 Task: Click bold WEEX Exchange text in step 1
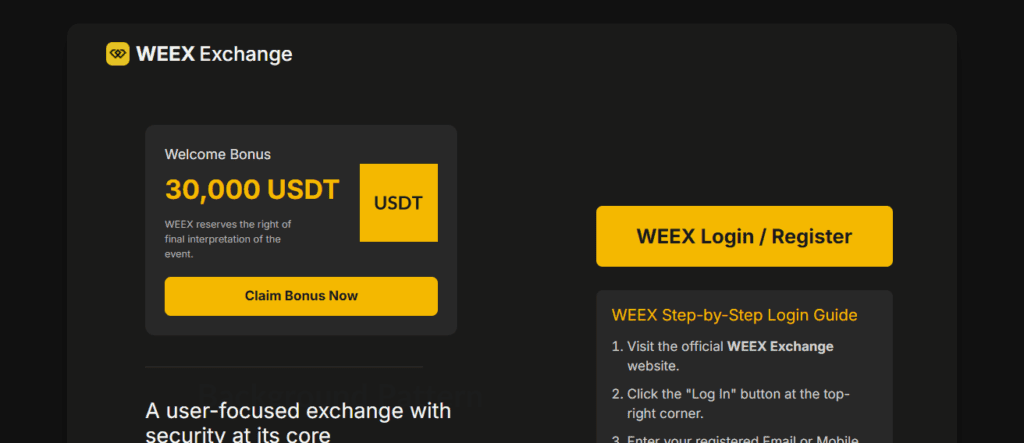tap(780, 346)
